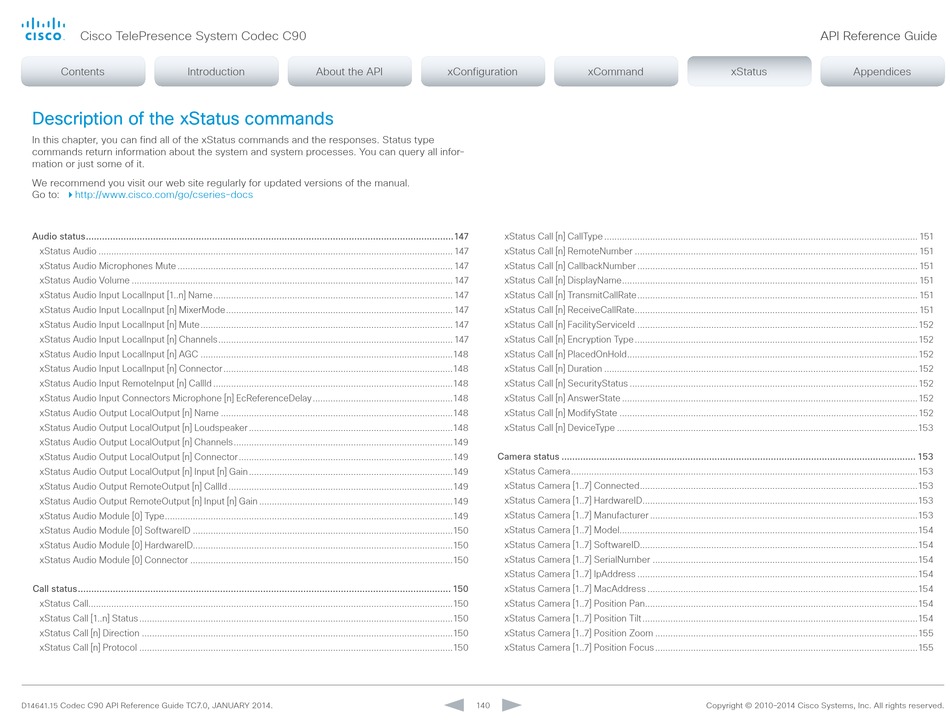Select the xStatus tab
This screenshot has width=950, height=722.
749,71
